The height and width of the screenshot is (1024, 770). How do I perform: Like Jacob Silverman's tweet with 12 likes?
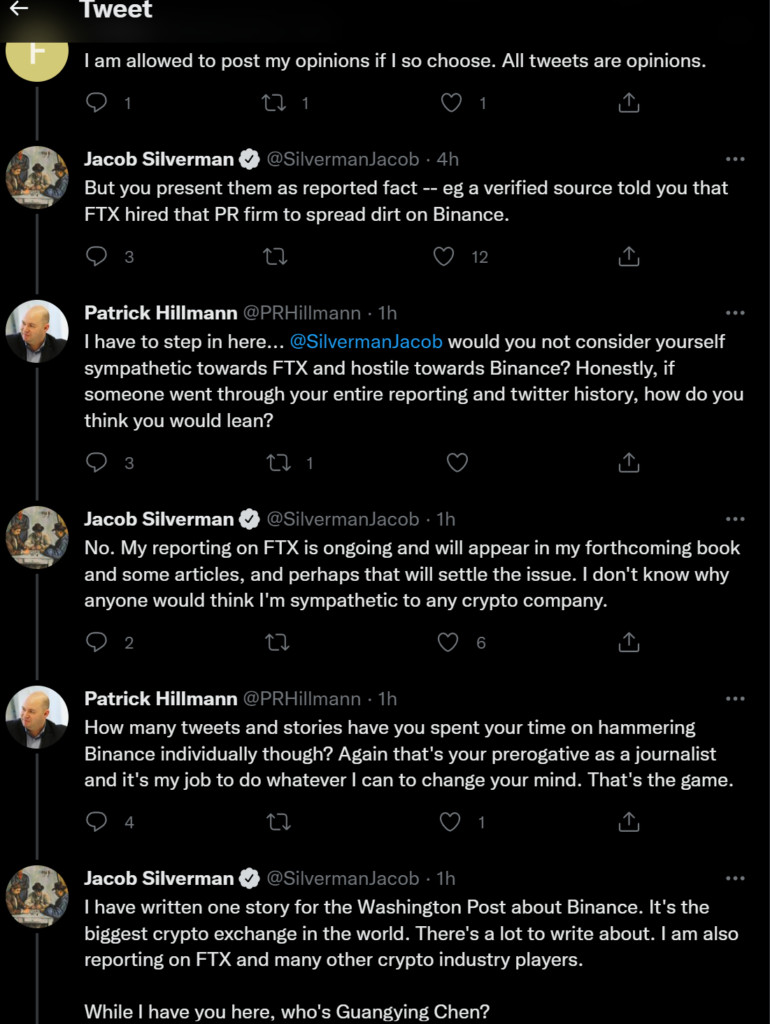444,257
